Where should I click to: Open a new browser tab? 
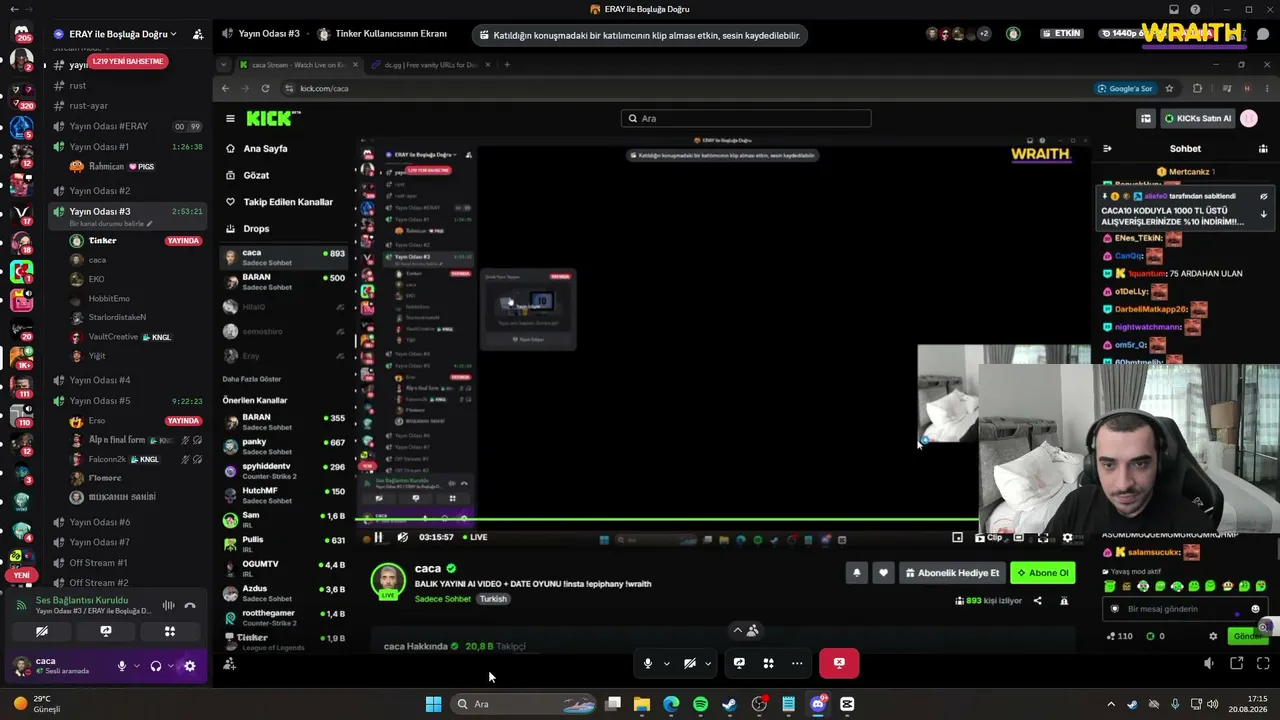pos(507,65)
